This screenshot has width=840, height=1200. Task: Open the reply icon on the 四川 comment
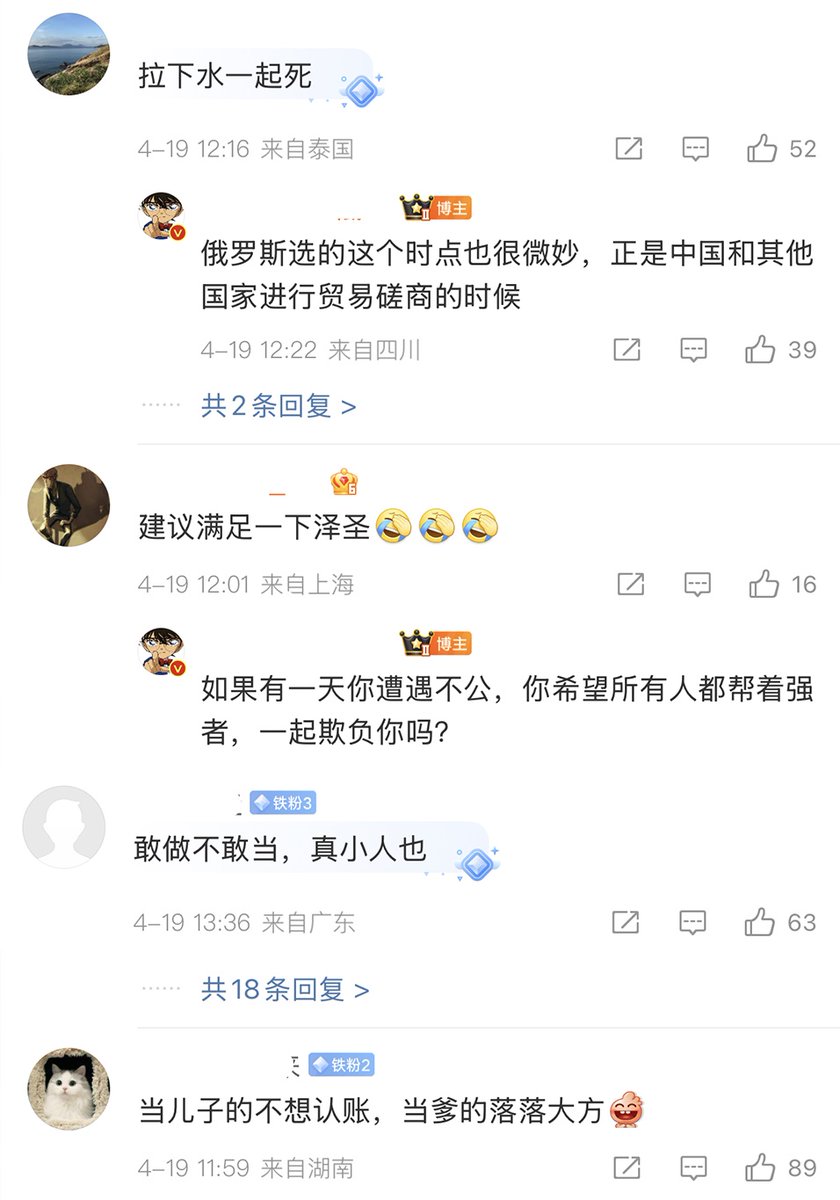click(x=693, y=350)
